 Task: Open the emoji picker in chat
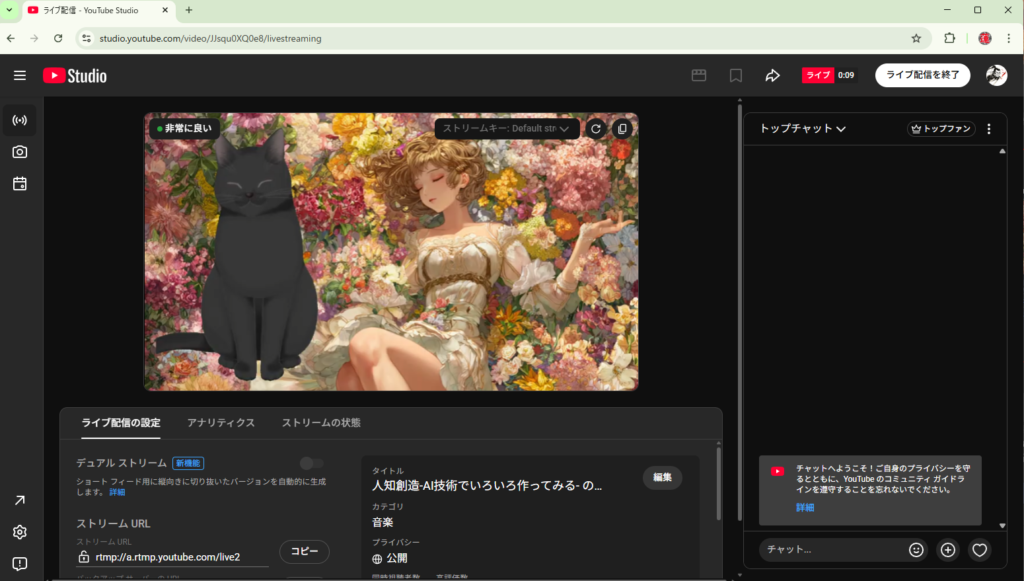(916, 549)
